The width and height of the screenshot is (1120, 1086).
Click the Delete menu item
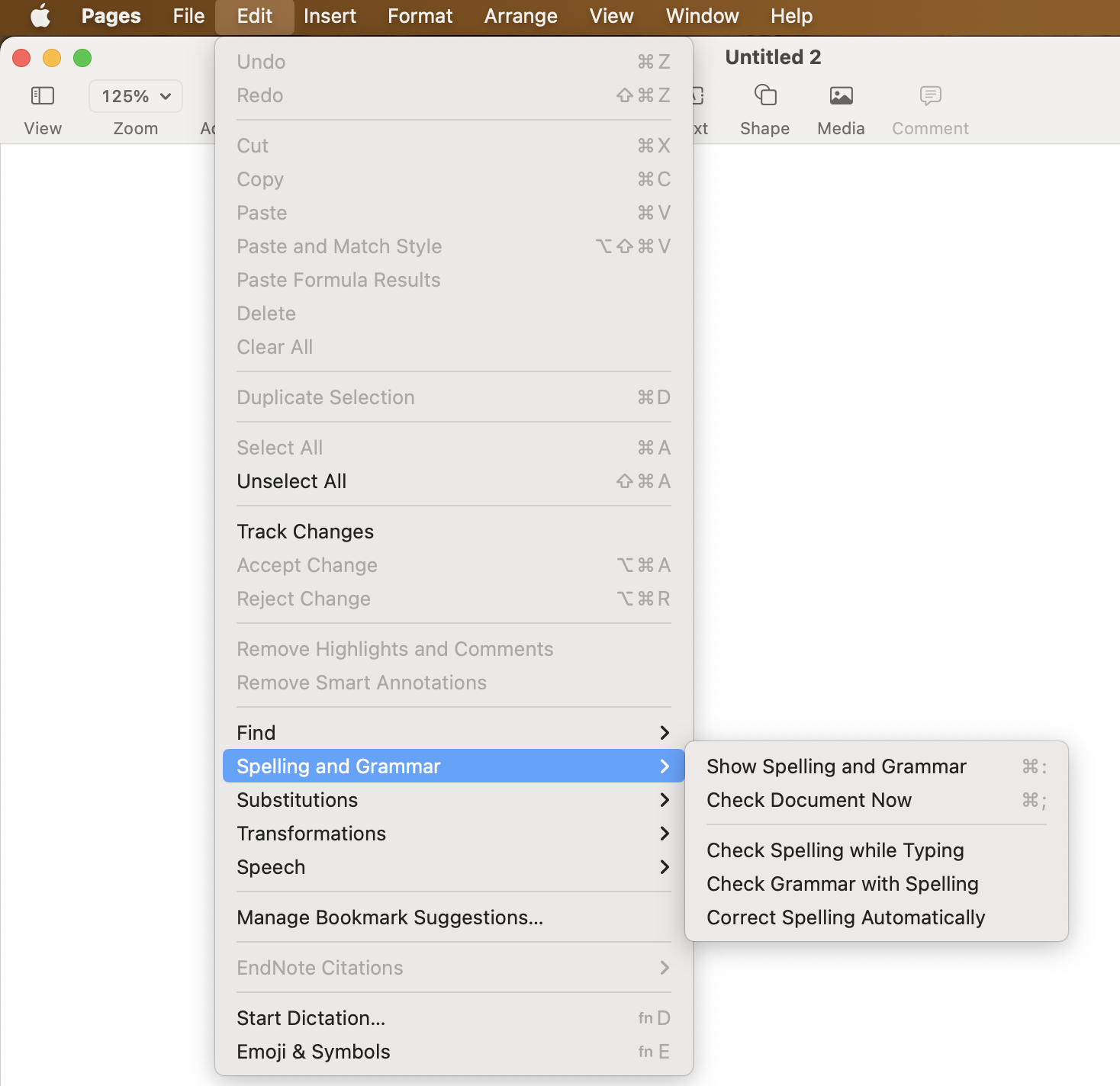pos(454,313)
